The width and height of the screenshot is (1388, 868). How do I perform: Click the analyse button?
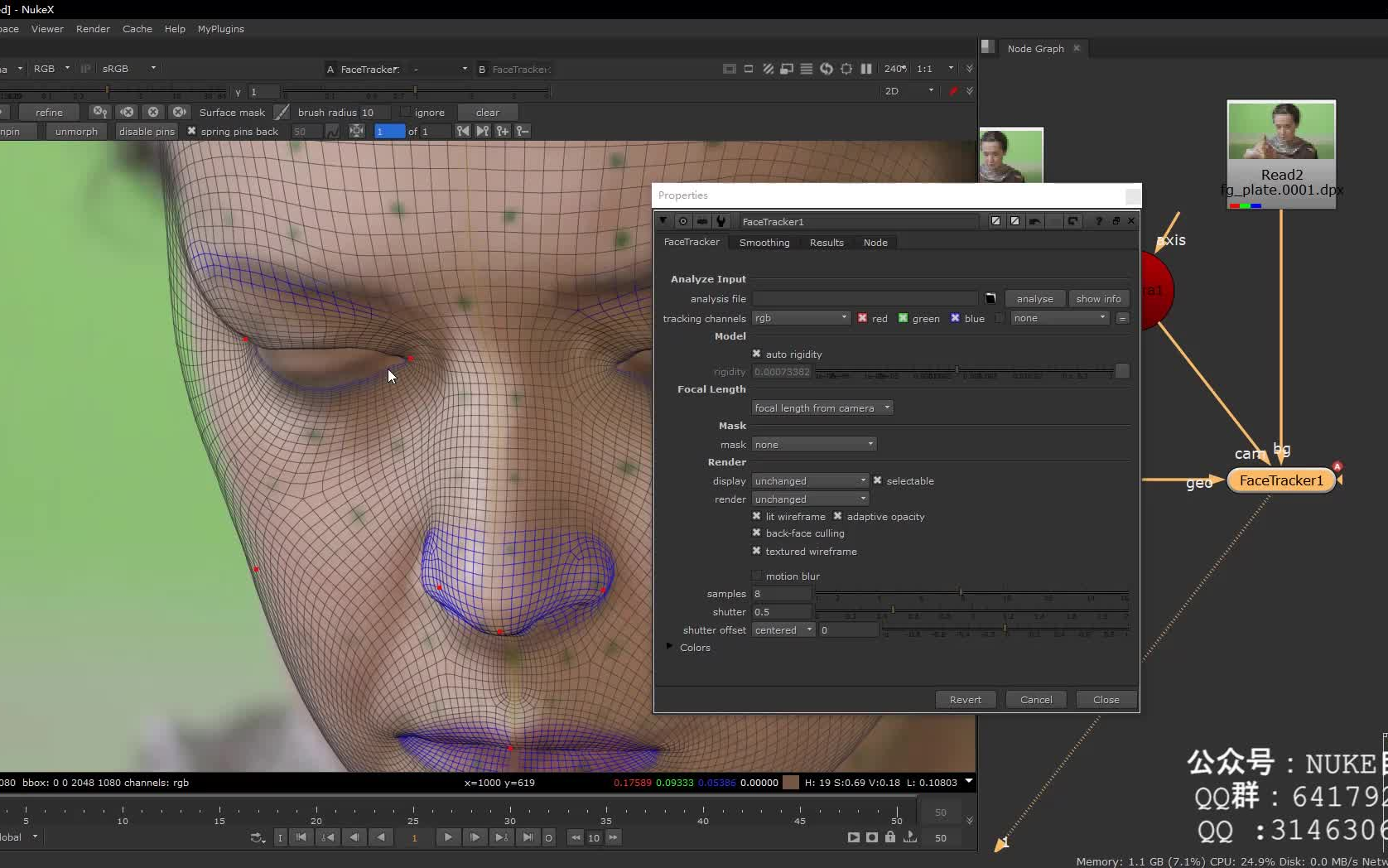point(1034,298)
